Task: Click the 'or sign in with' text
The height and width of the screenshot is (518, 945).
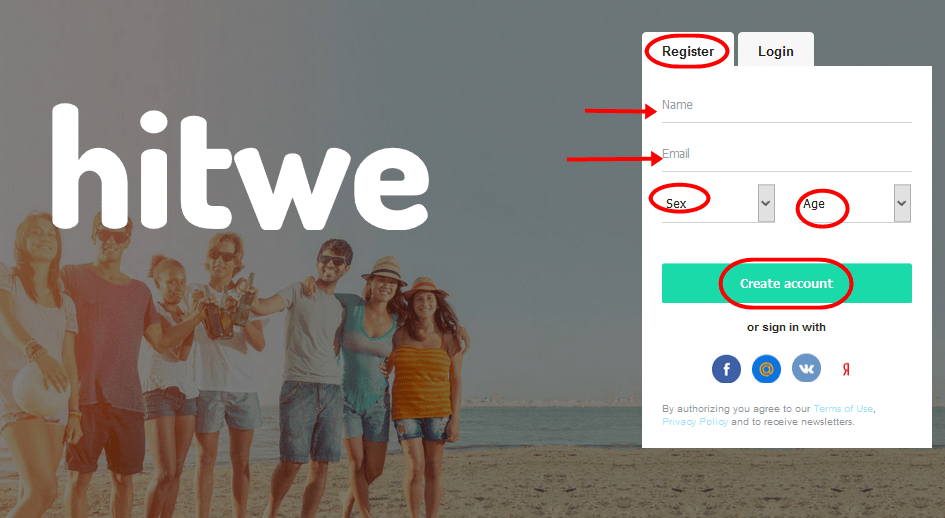Action: (x=786, y=327)
